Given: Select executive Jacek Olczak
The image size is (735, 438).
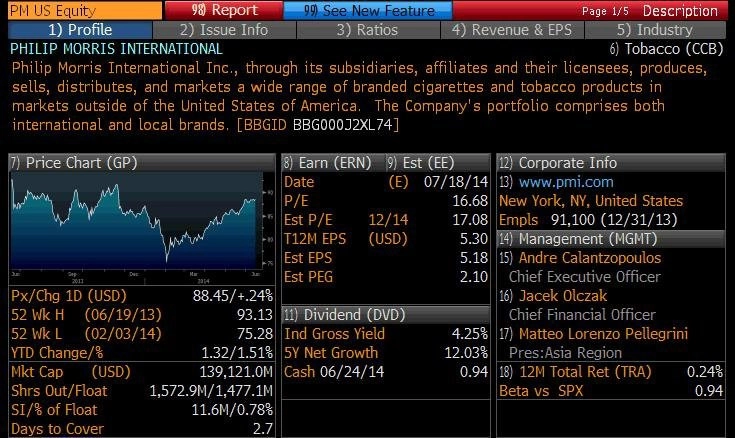Looking at the screenshot, I should [x=562, y=296].
